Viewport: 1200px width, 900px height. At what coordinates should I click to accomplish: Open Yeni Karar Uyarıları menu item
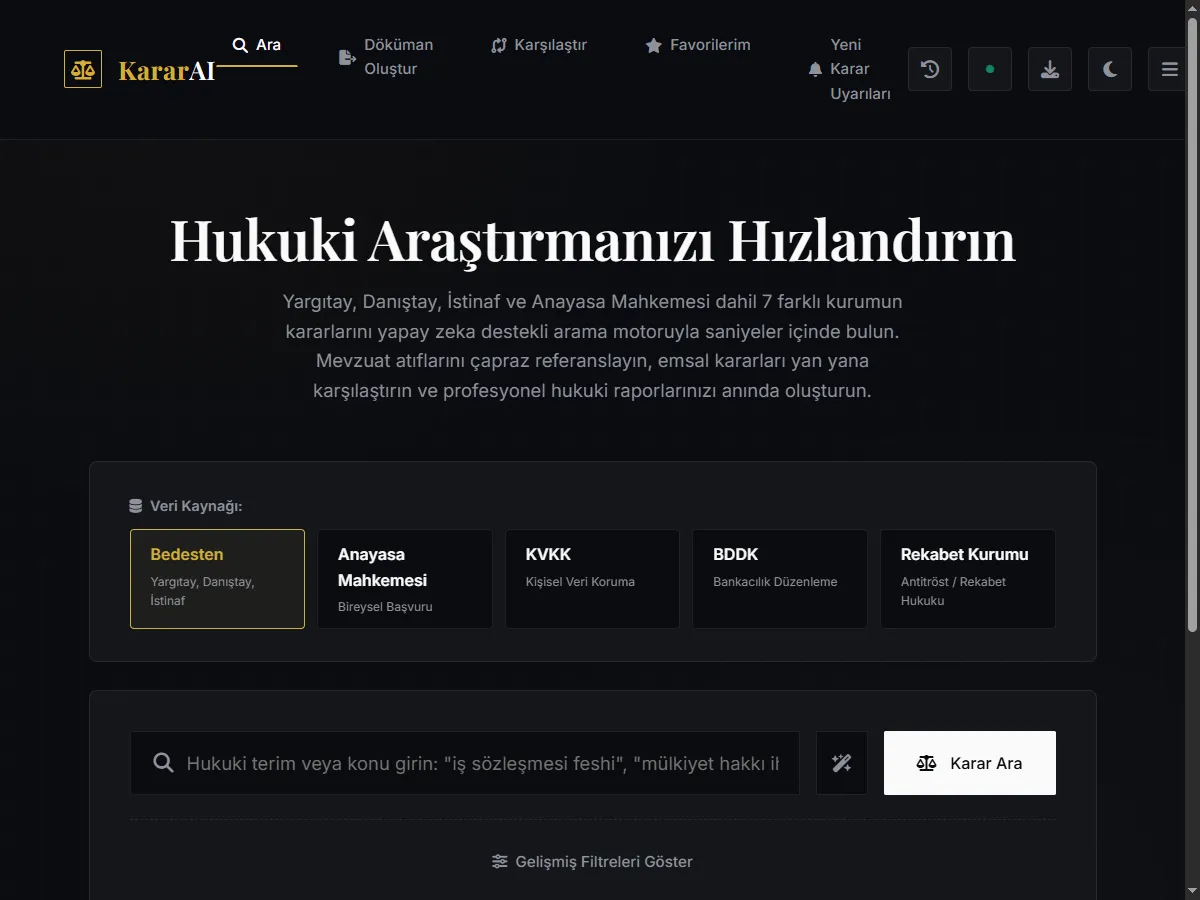point(849,69)
